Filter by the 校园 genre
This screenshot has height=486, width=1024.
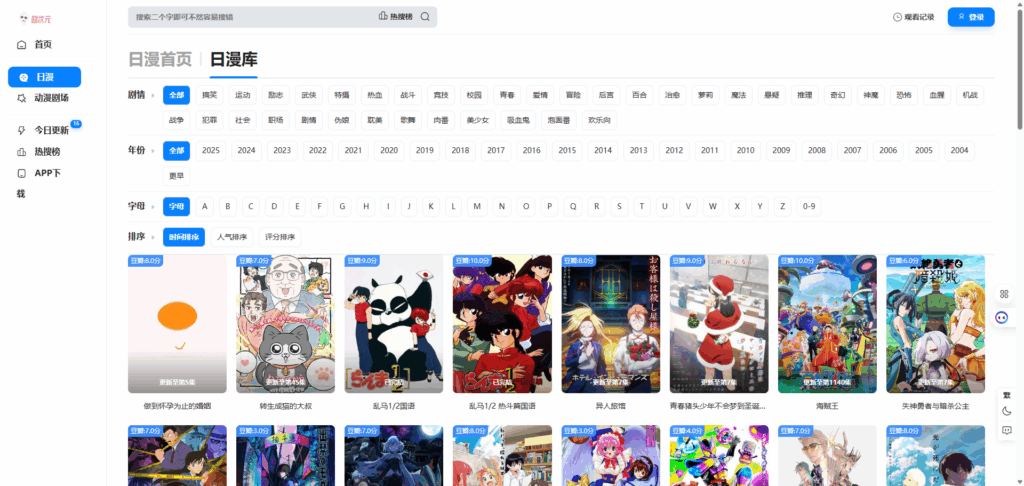pyautogui.click(x=474, y=95)
